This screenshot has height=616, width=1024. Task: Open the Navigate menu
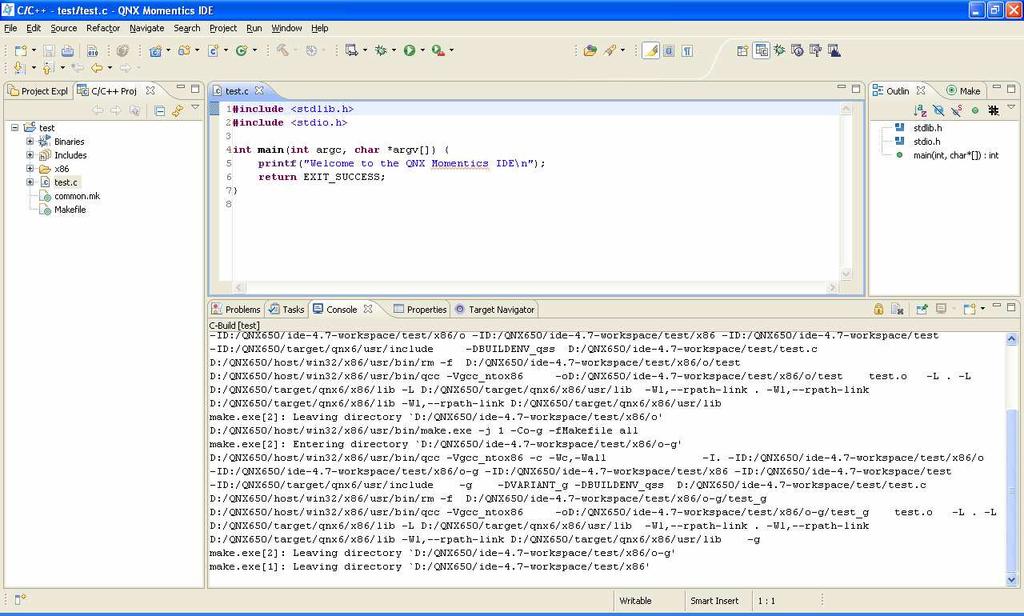pos(147,28)
